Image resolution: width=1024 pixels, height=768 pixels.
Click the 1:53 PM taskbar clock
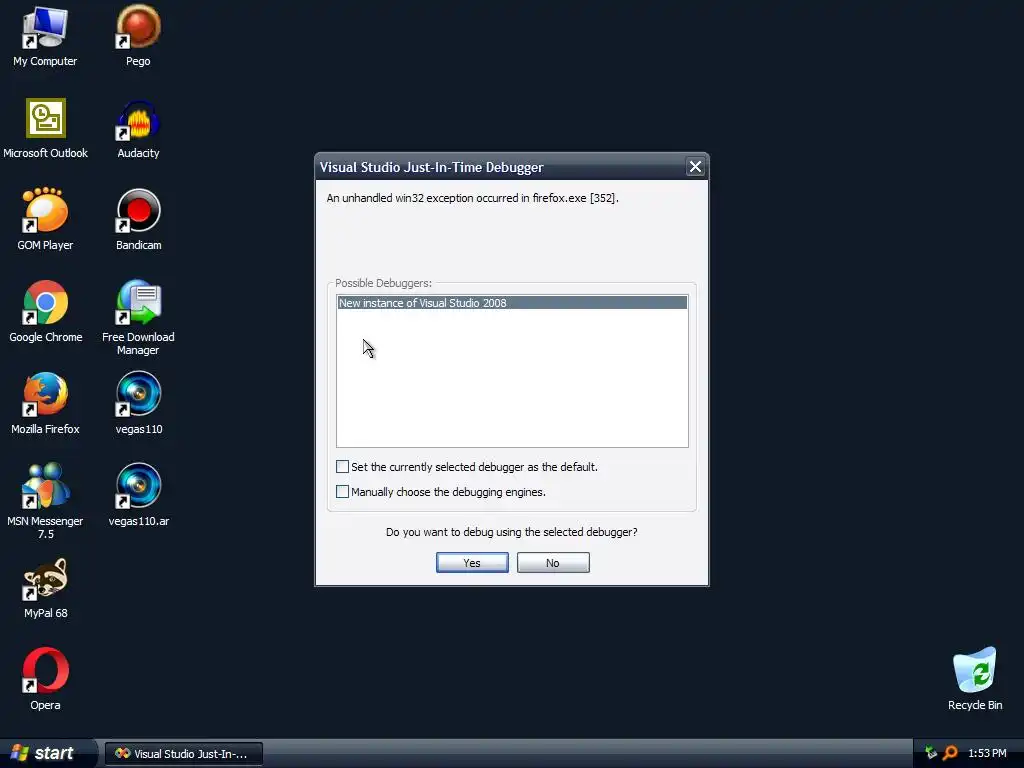coord(987,753)
